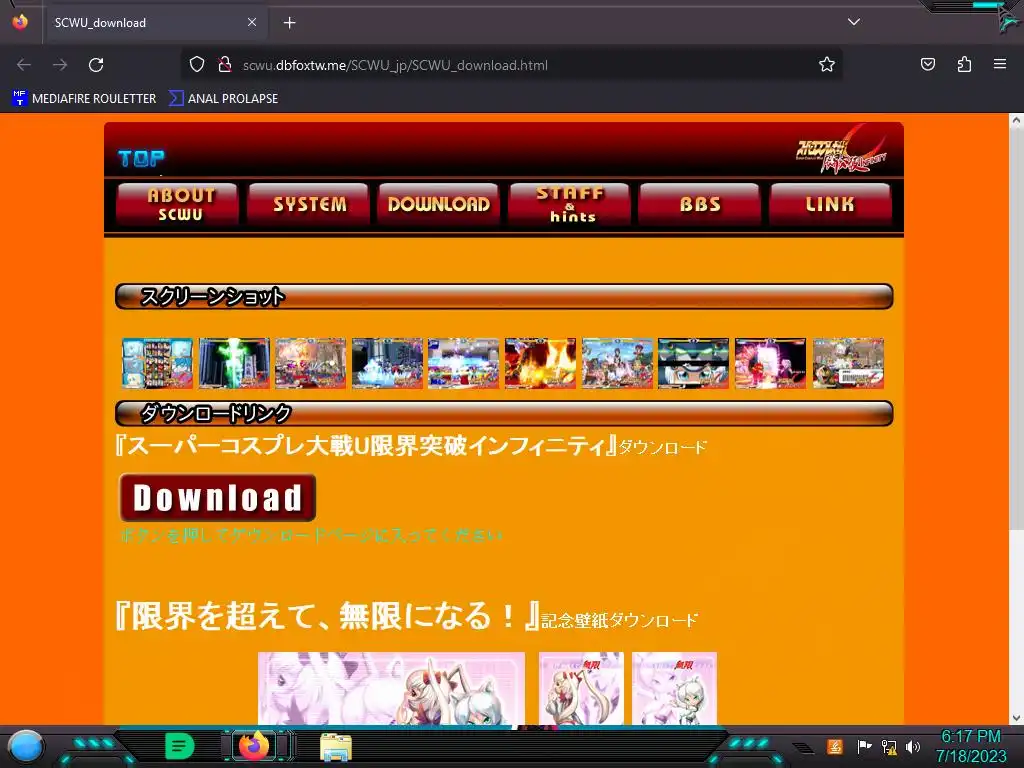The height and width of the screenshot is (768, 1024).
Task: Open second screenshot thumbnail with green beam
Action: click(234, 363)
